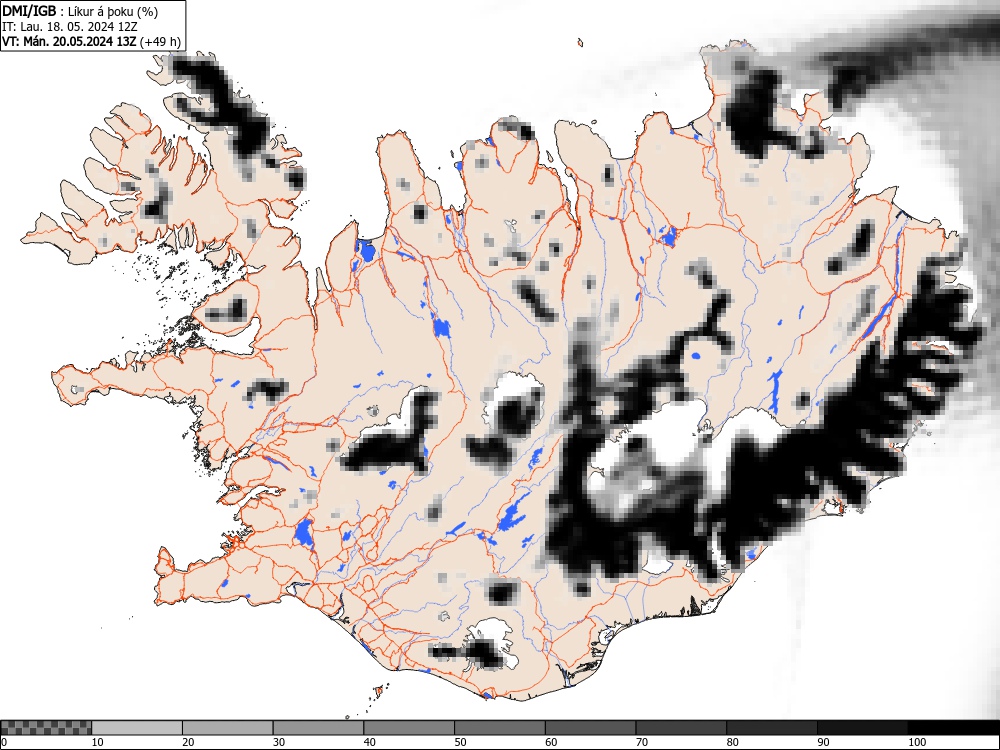
Task: Choose the mid-gray swatch starting at 50
Action: [x=500, y=728]
